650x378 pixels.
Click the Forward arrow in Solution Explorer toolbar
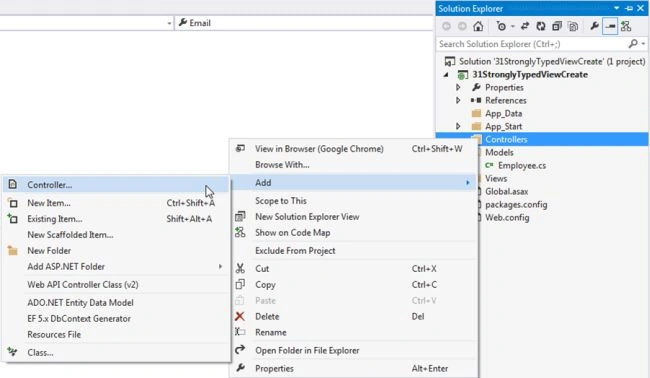coord(462,27)
